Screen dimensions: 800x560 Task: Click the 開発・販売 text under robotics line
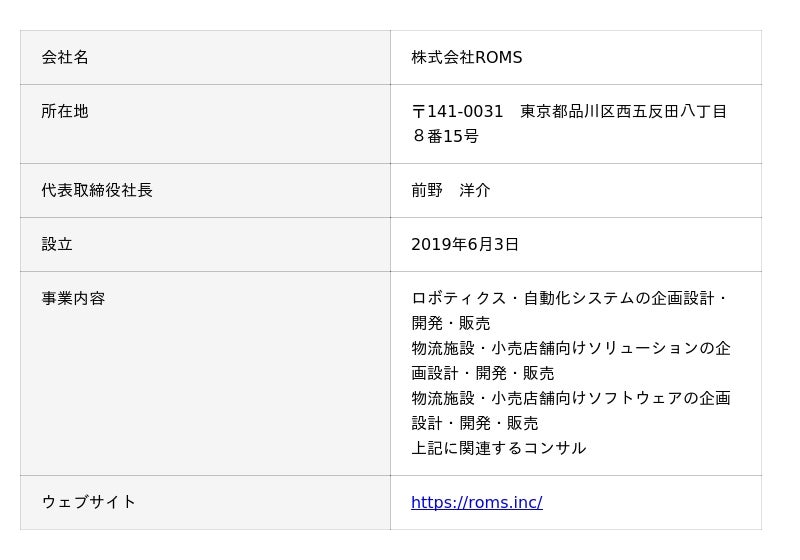pos(451,323)
